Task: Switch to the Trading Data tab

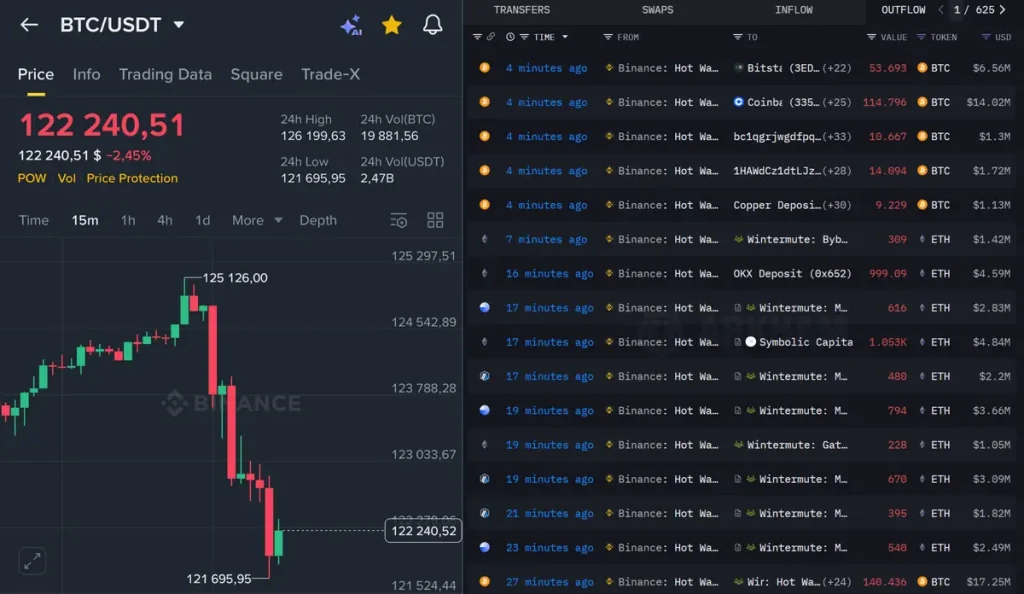Action: tap(167, 74)
